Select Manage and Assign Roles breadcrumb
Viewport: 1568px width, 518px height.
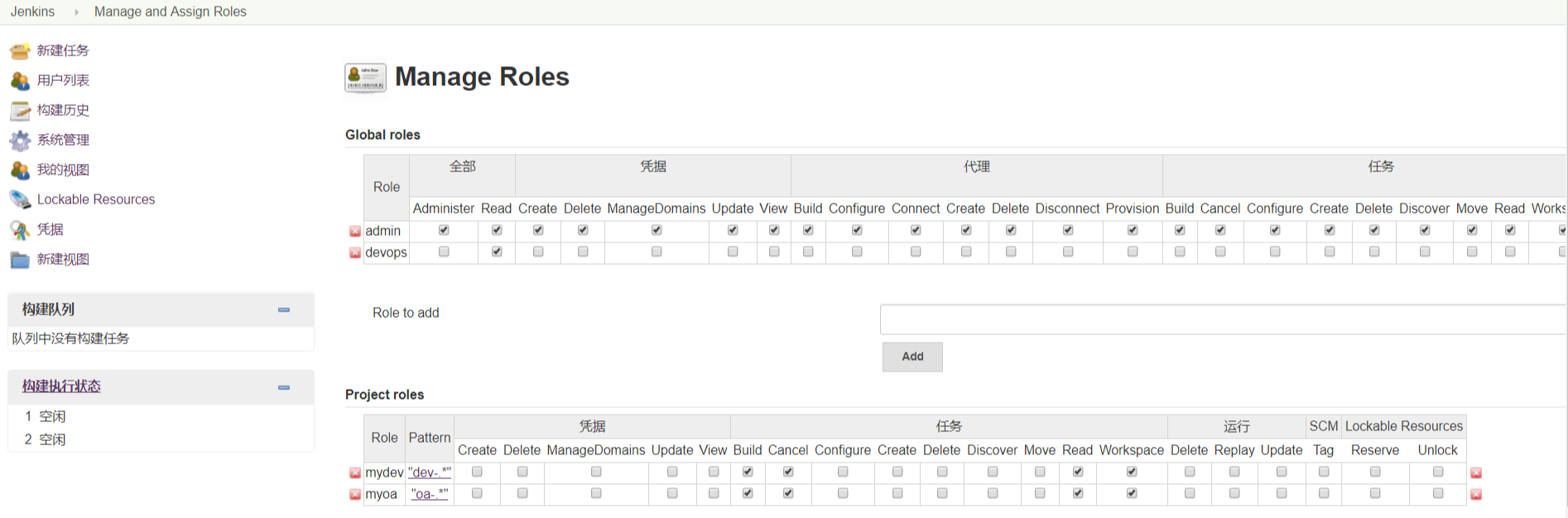[171, 12]
